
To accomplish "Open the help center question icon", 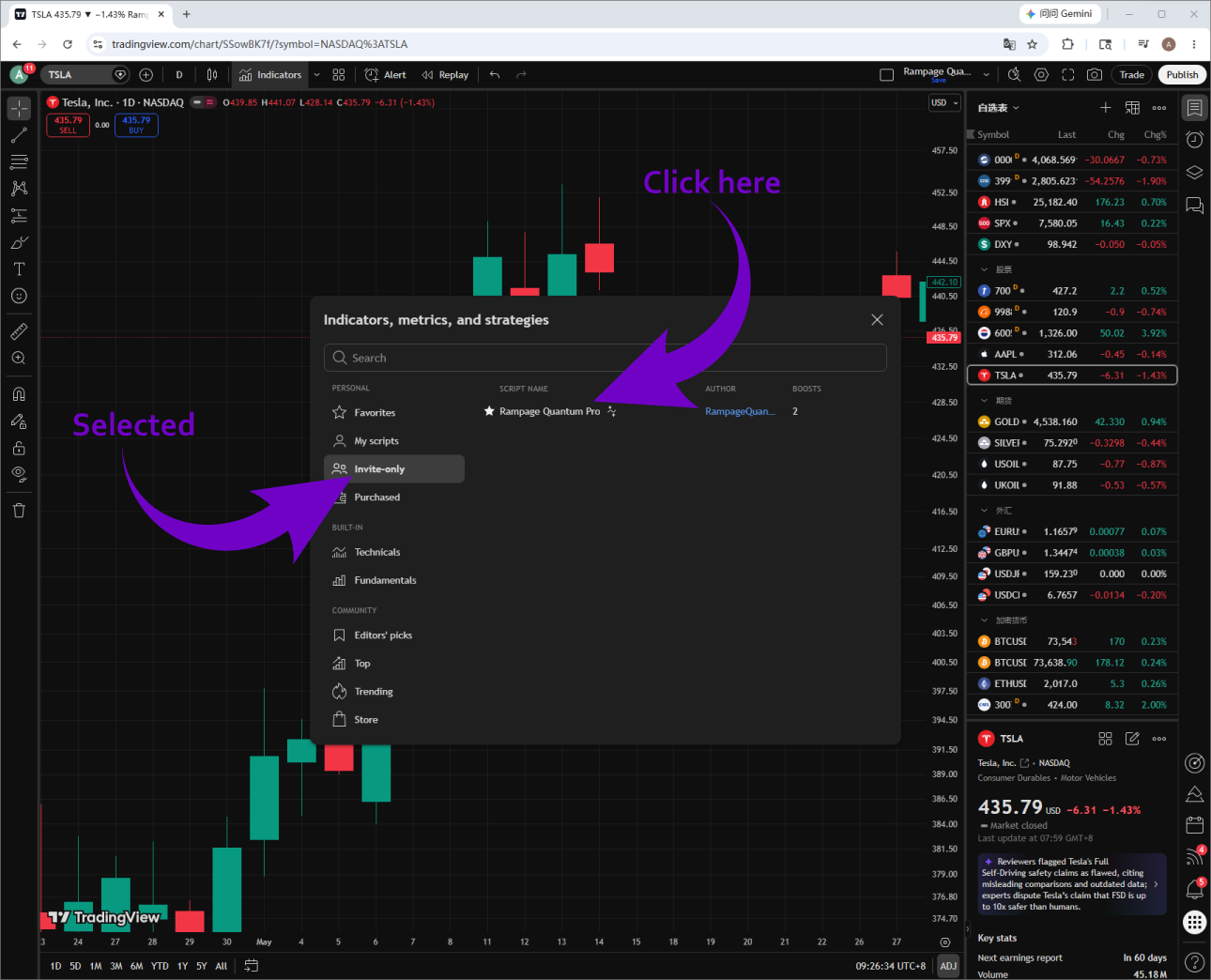I will pyautogui.click(x=1194, y=962).
